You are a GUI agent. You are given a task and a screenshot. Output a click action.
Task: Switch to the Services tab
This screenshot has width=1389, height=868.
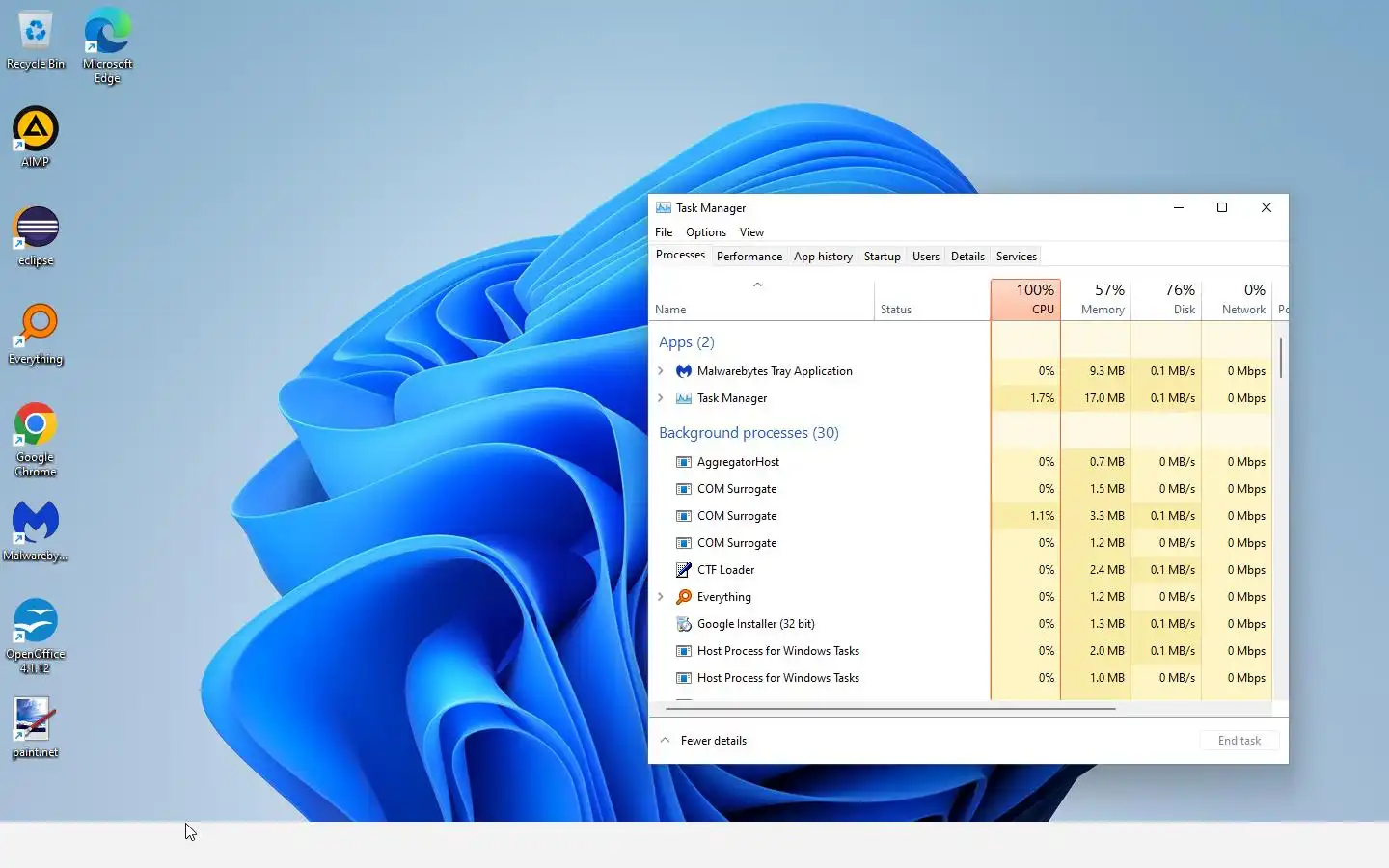coord(1016,257)
